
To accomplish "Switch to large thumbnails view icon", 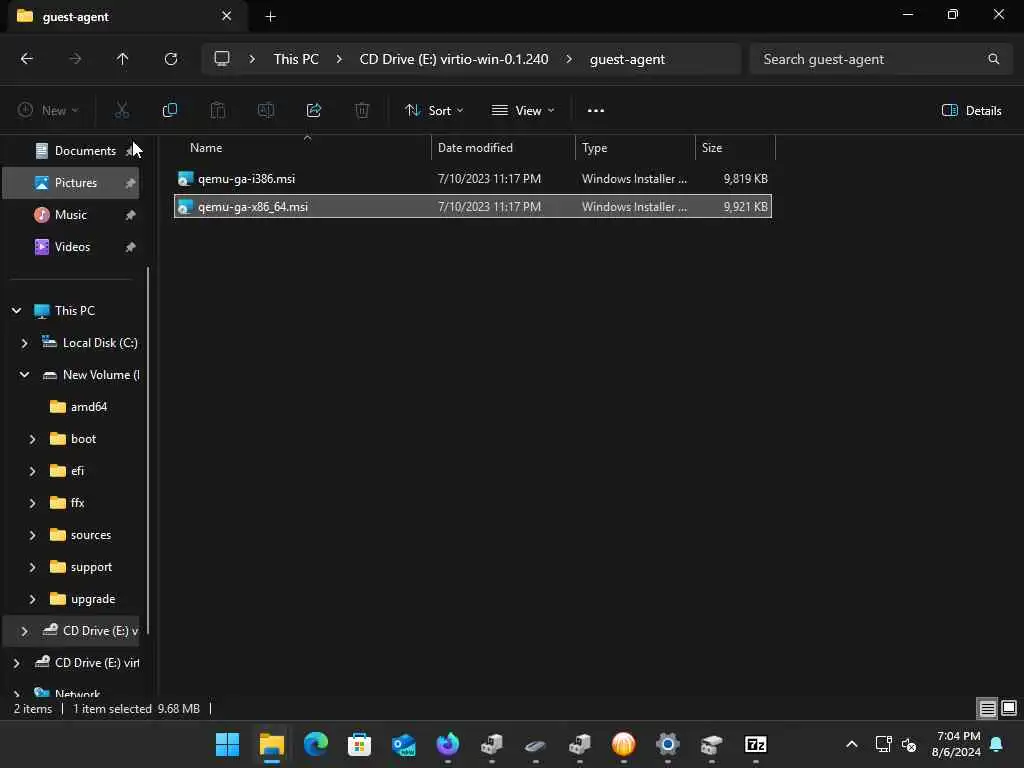I will pos(1009,708).
